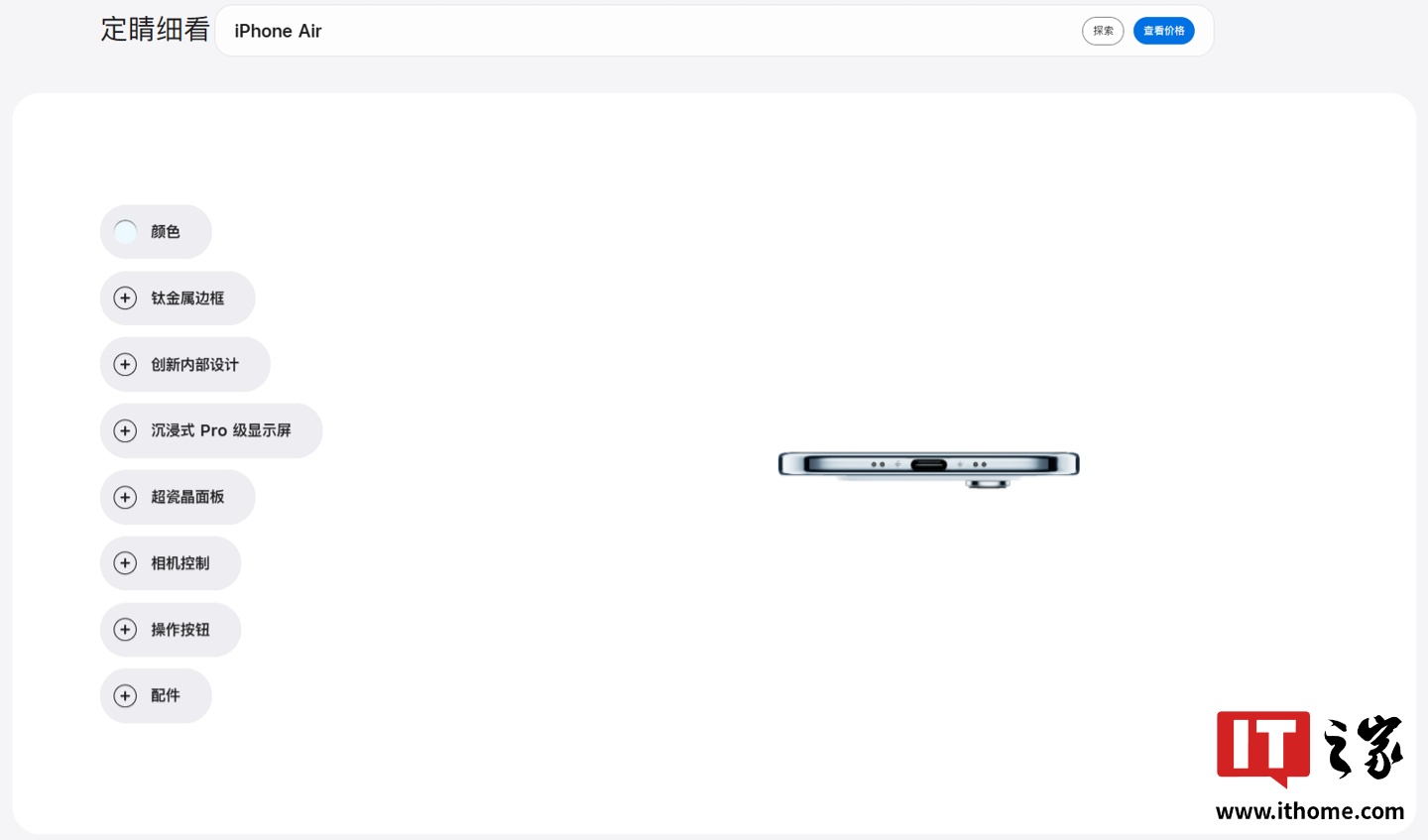1428x840 pixels.
Task: Click the 探索 button in the top bar
Action: pyautogui.click(x=1103, y=31)
